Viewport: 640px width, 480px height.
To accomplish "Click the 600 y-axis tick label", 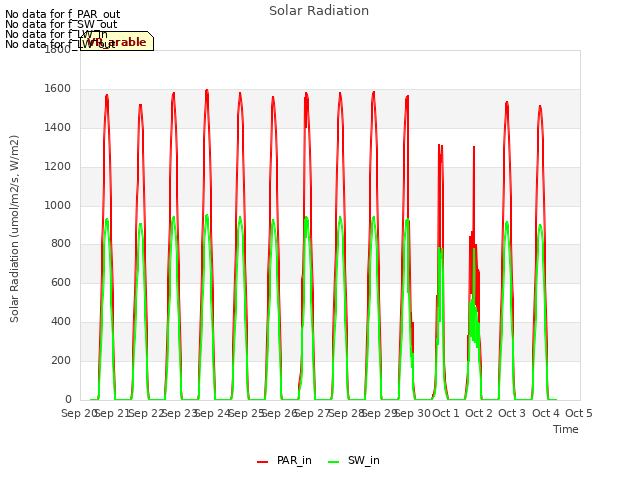I will click(61, 282).
